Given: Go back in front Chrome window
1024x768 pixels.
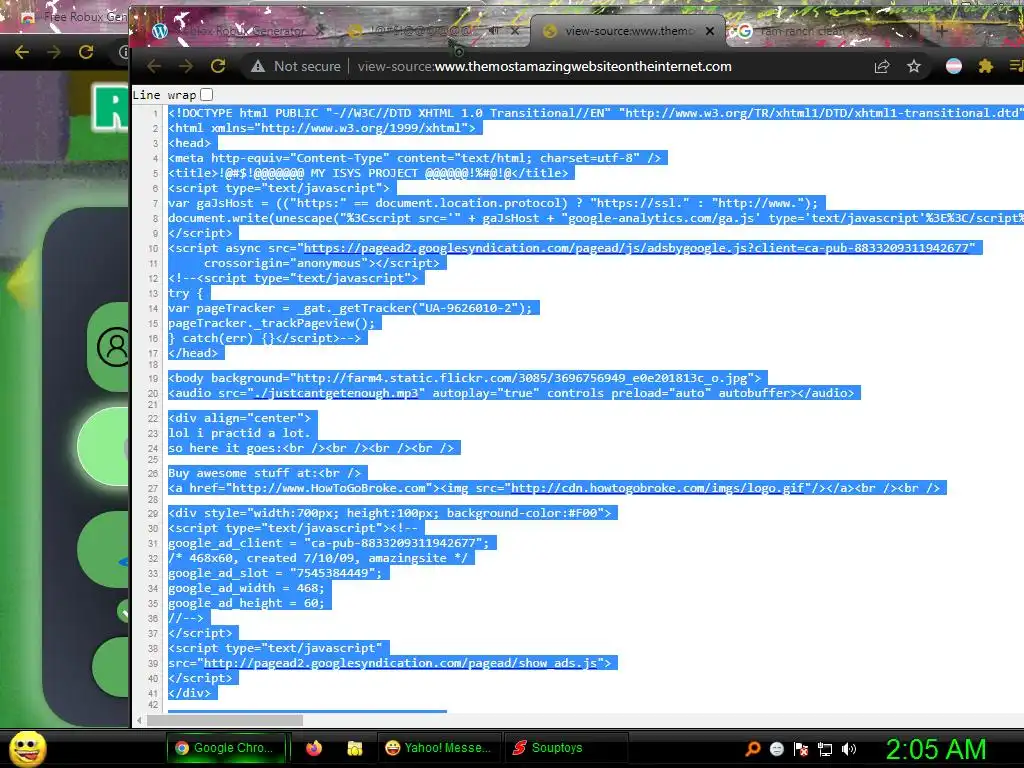Looking at the screenshot, I should pyautogui.click(x=154, y=66).
